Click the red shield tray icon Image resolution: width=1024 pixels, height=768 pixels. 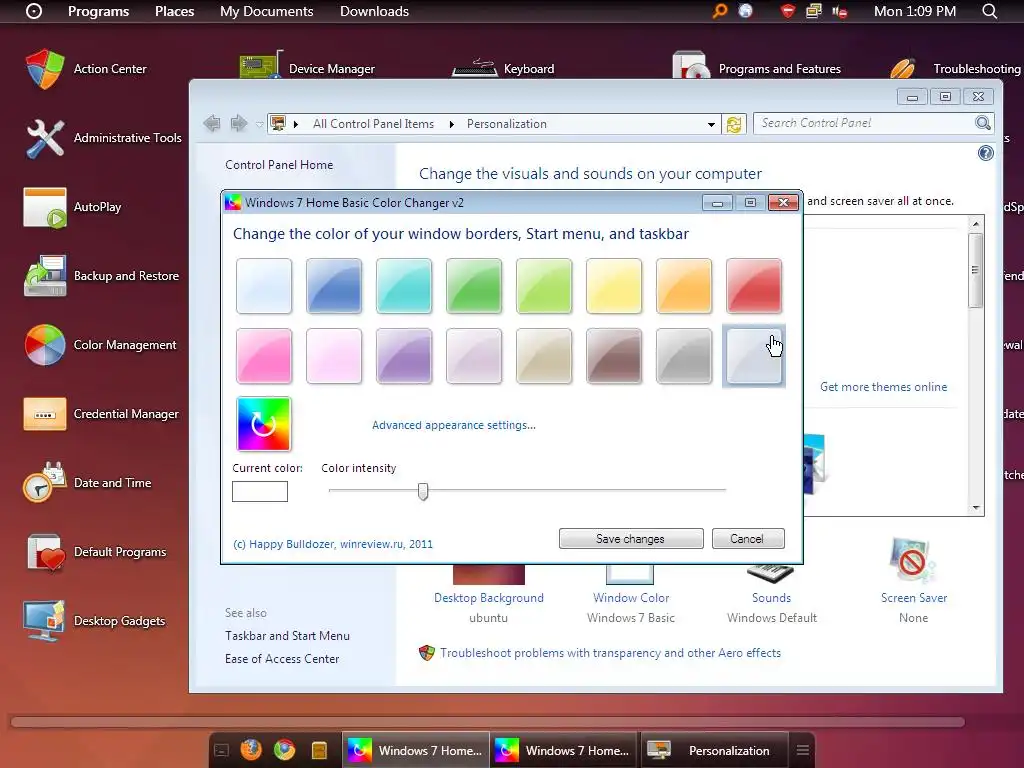pyautogui.click(x=788, y=11)
